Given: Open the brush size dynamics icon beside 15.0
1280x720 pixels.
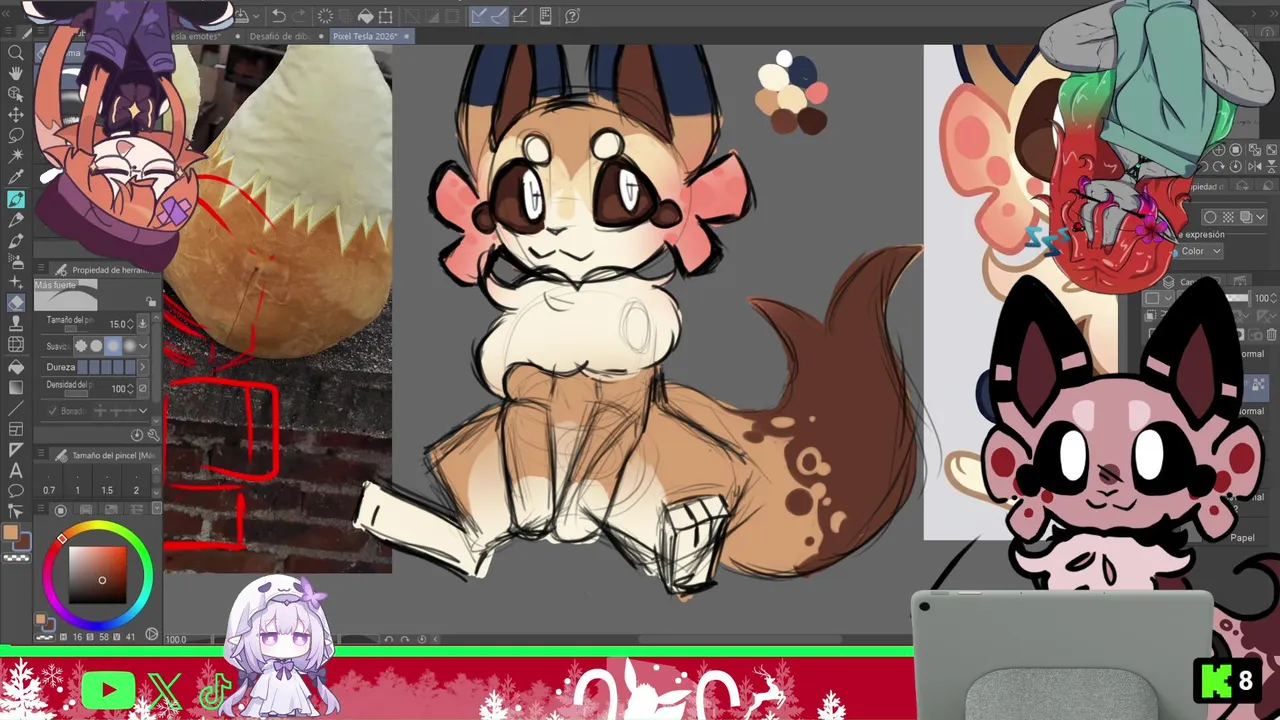Looking at the screenshot, I should pos(143,324).
